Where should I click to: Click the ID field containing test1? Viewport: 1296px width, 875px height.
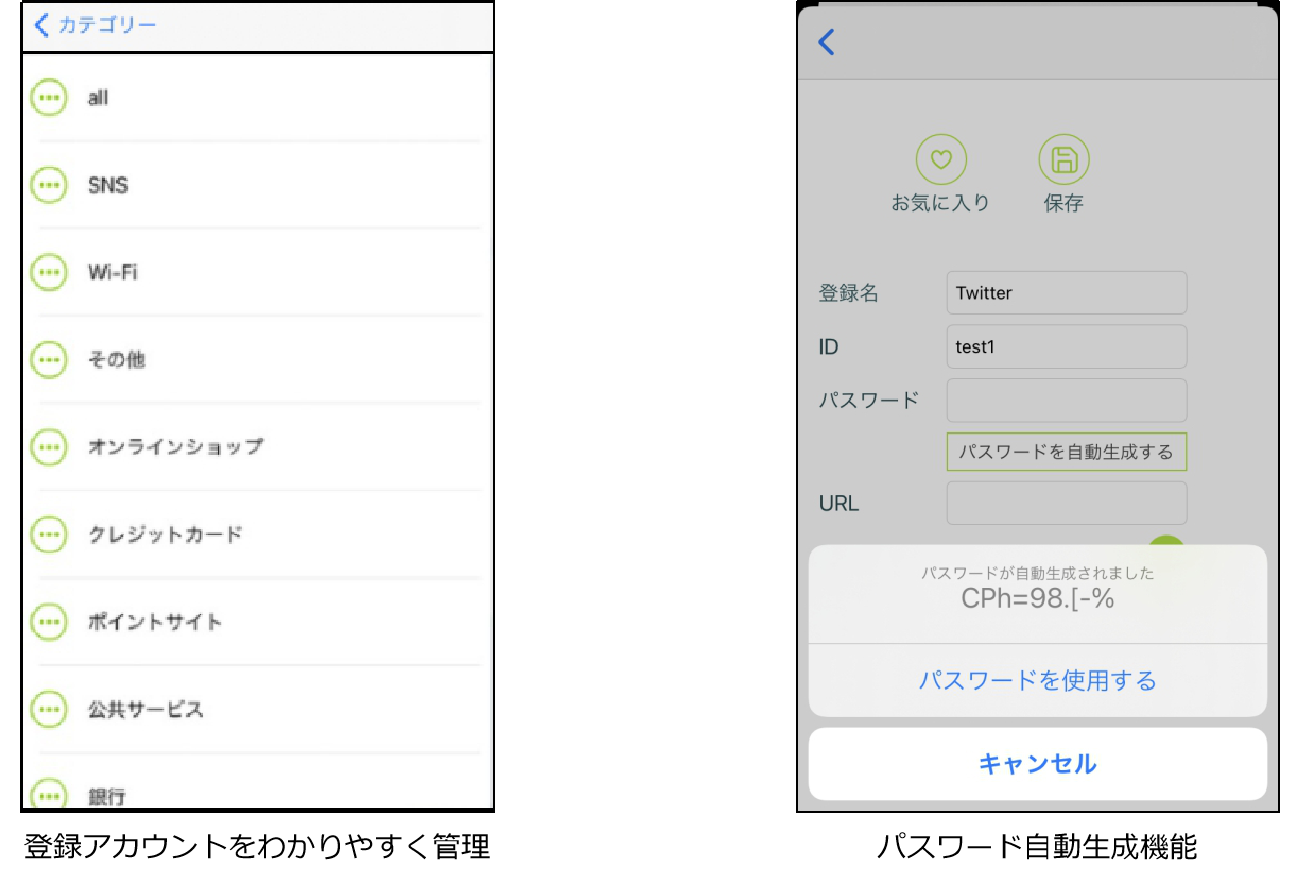pos(1067,347)
